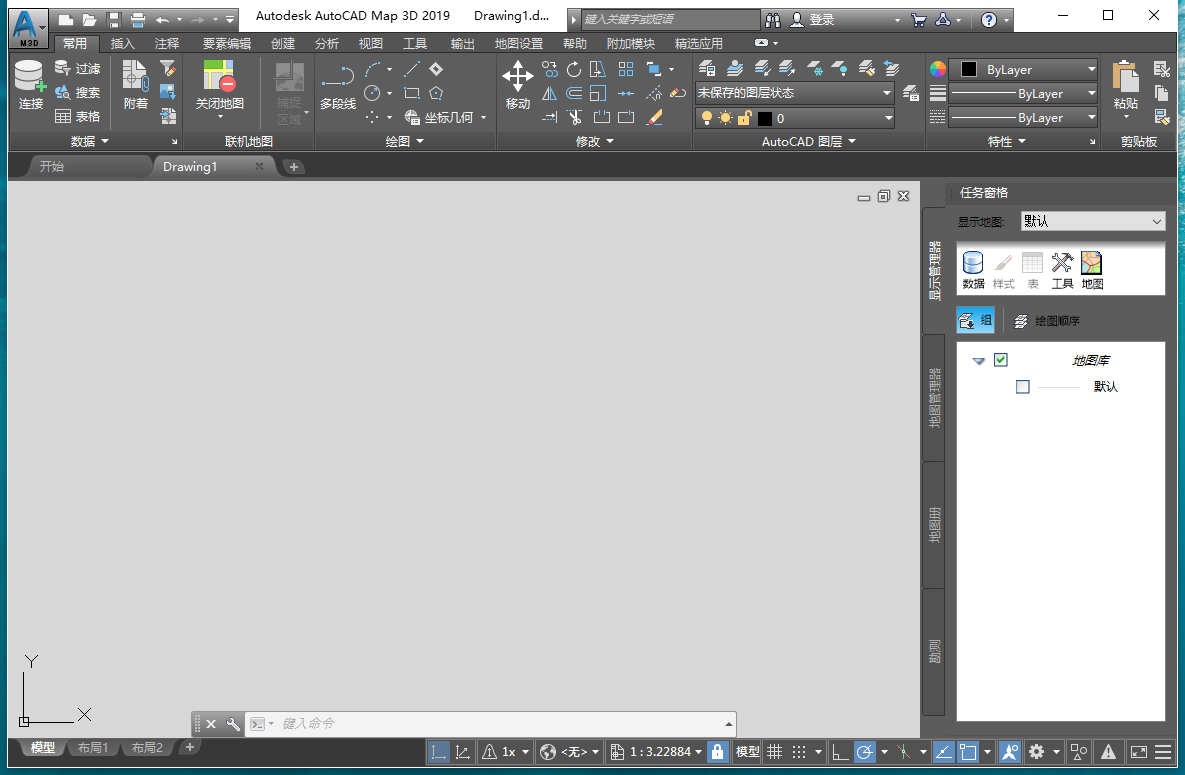Switch to the 布局1 tab
The image size is (1185, 775).
pos(91,747)
